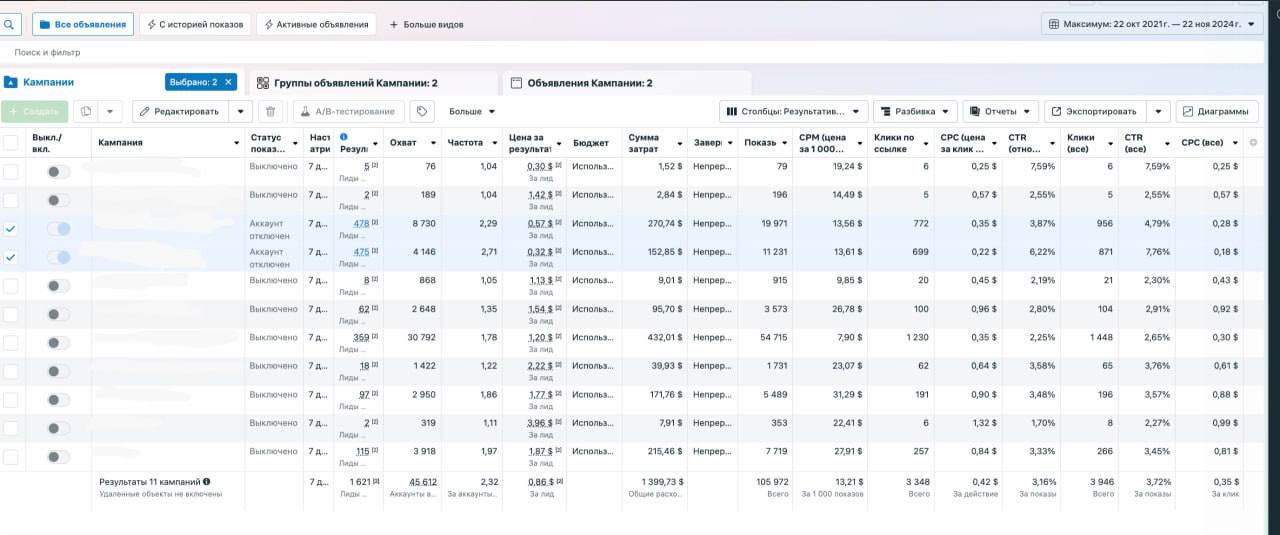Expand the Разбивка dropdown
Viewport: 1280px width, 535px height.
pyautogui.click(x=915, y=111)
